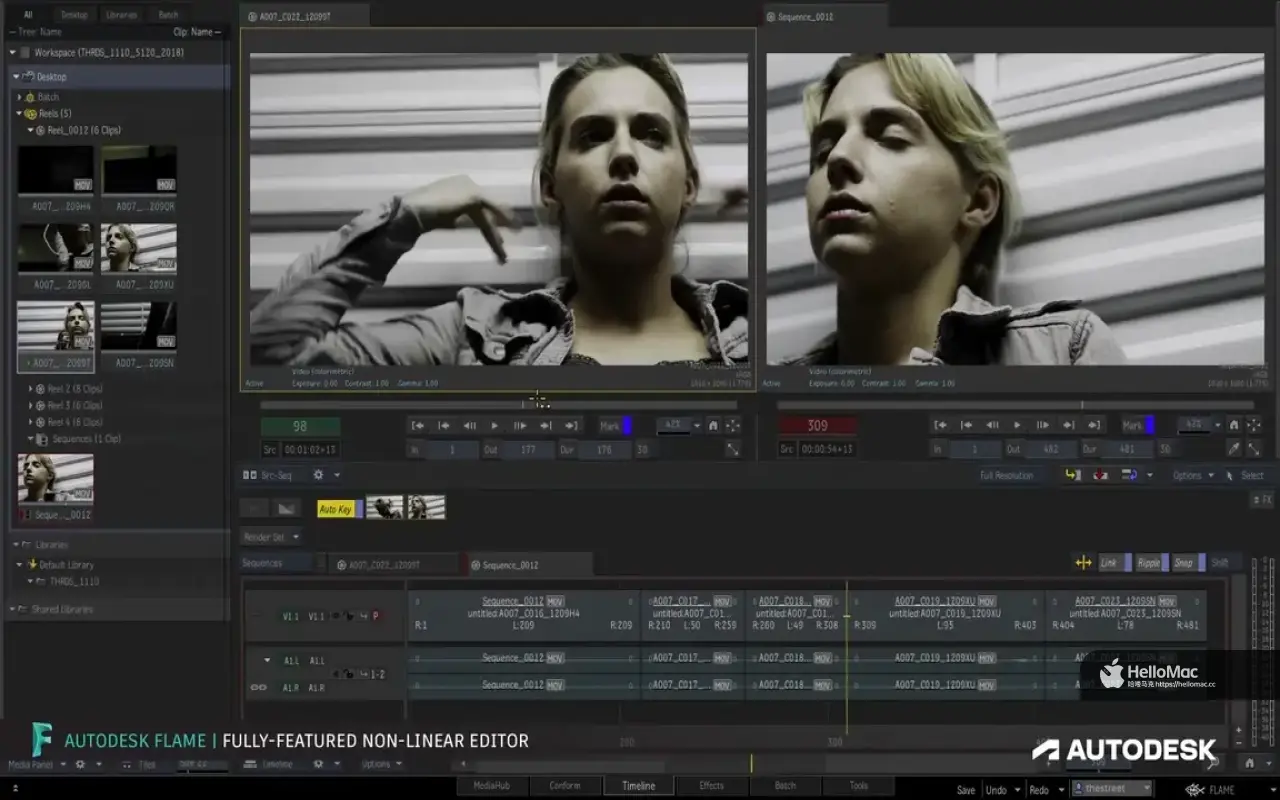Select the A007_...209XU clip thumbnail

click(138, 249)
